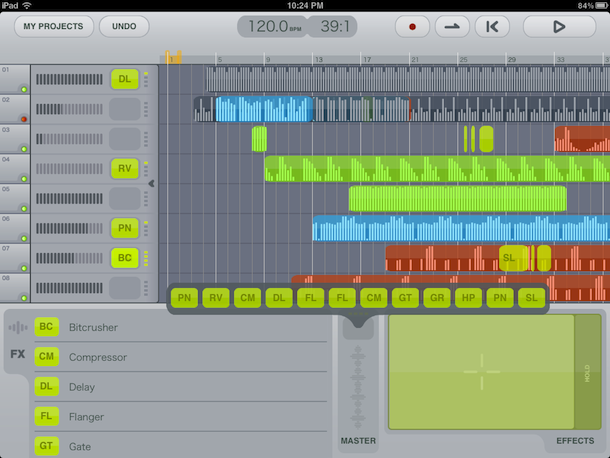Click the volume meter on track 03
Viewport: 610px width, 458px height.
point(69,139)
